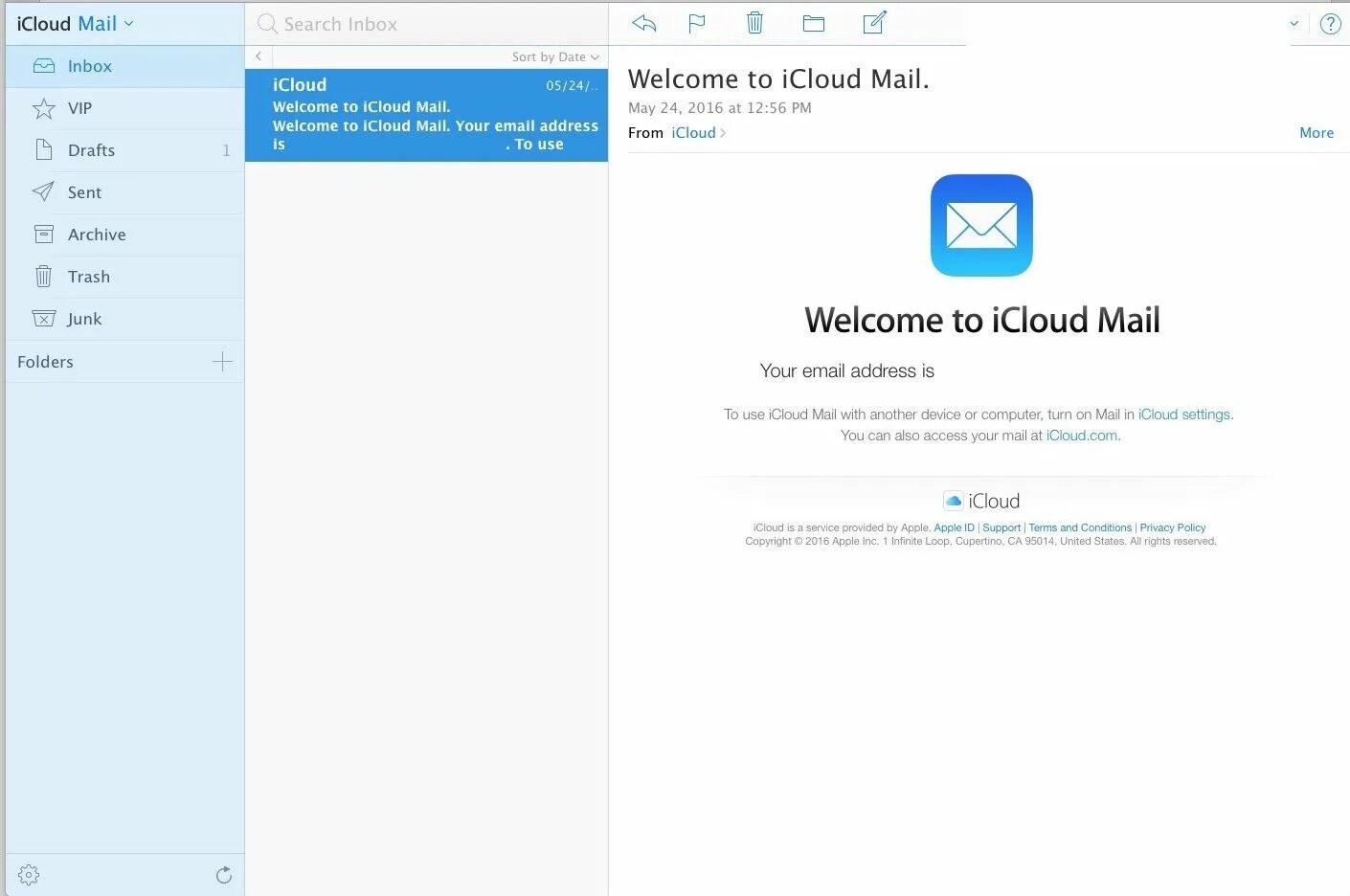The image size is (1350, 896).
Task: Click the email subject heading
Action: click(778, 78)
